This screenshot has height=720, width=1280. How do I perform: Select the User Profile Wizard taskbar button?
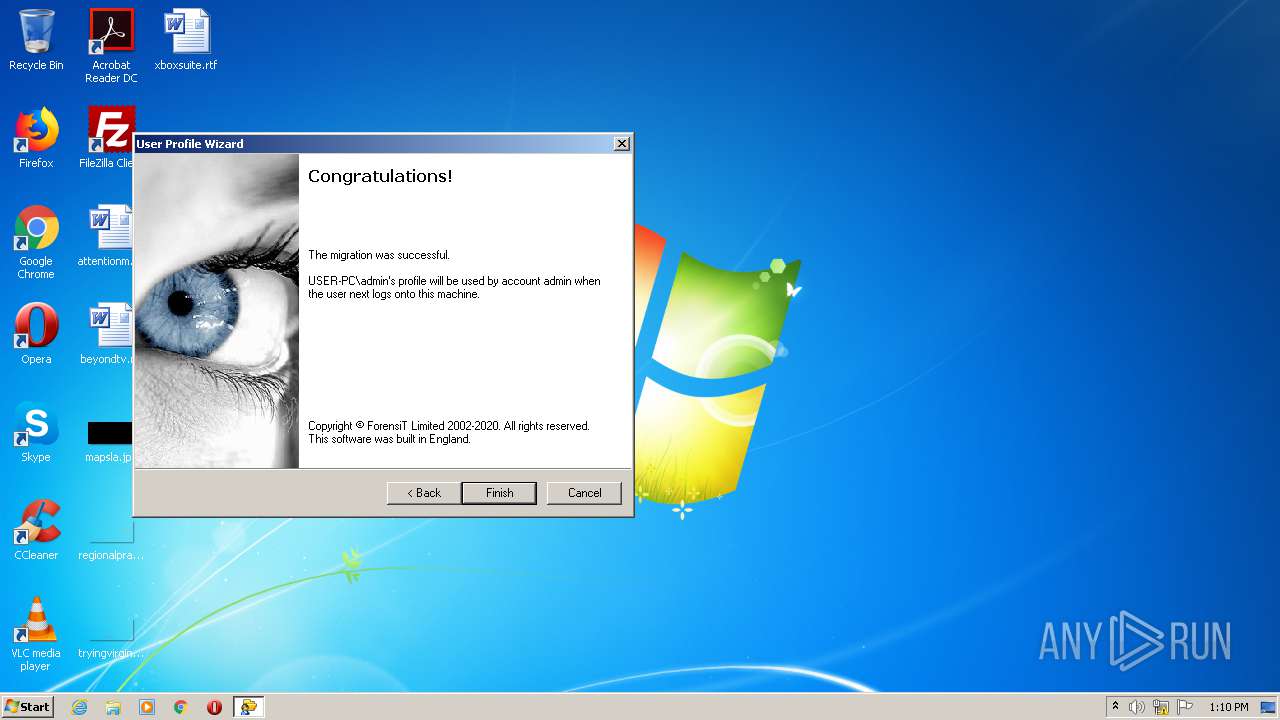248,707
